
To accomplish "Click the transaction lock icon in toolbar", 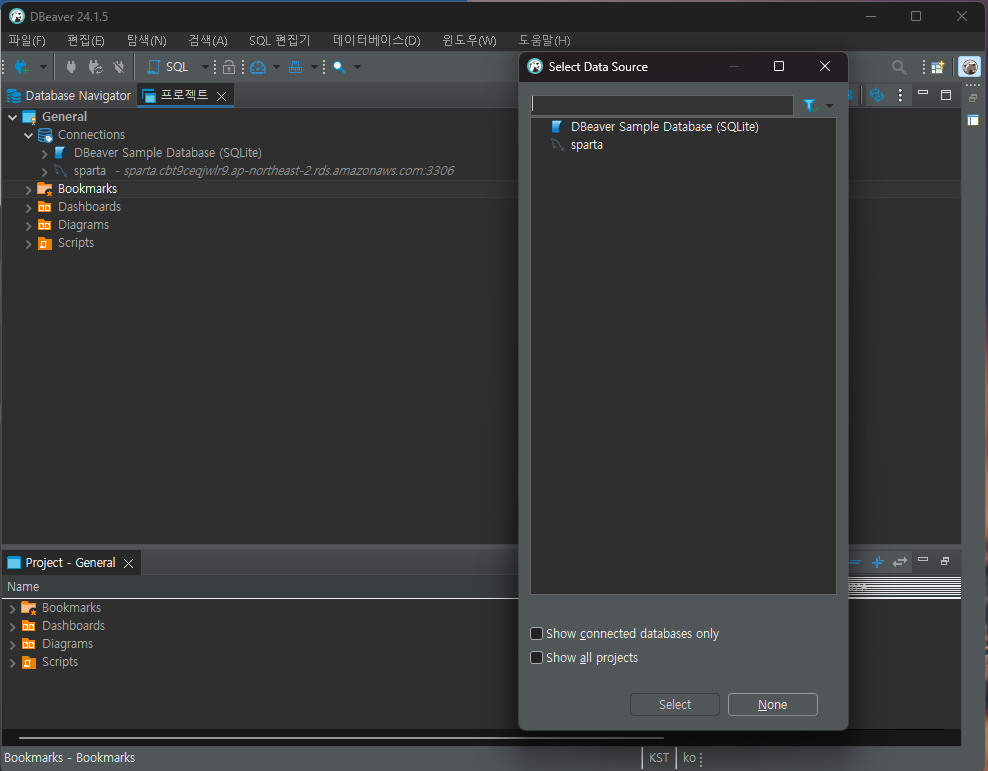I will (229, 67).
